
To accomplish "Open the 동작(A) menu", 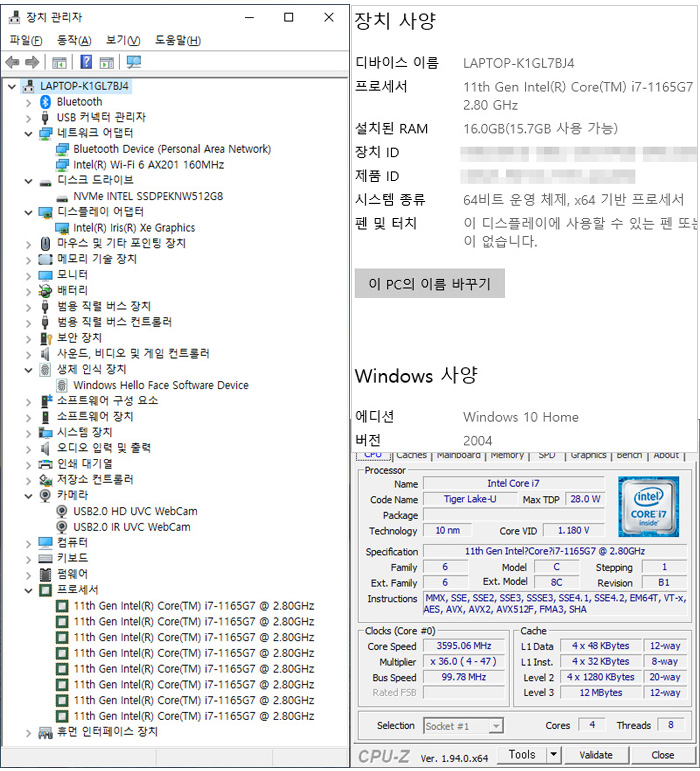I will (x=74, y=40).
